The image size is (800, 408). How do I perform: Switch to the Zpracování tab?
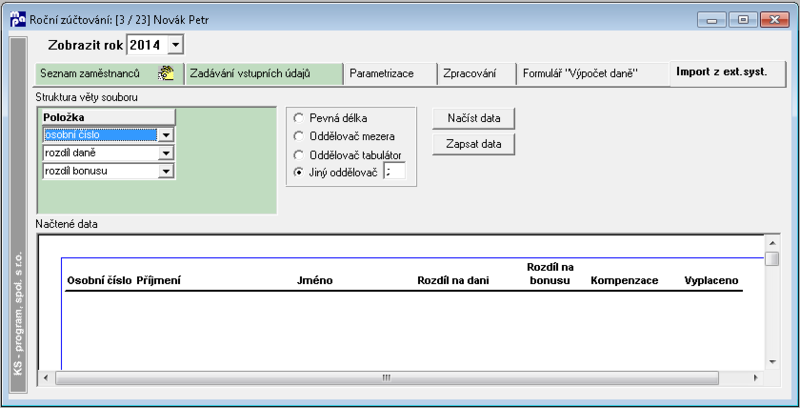(477, 73)
